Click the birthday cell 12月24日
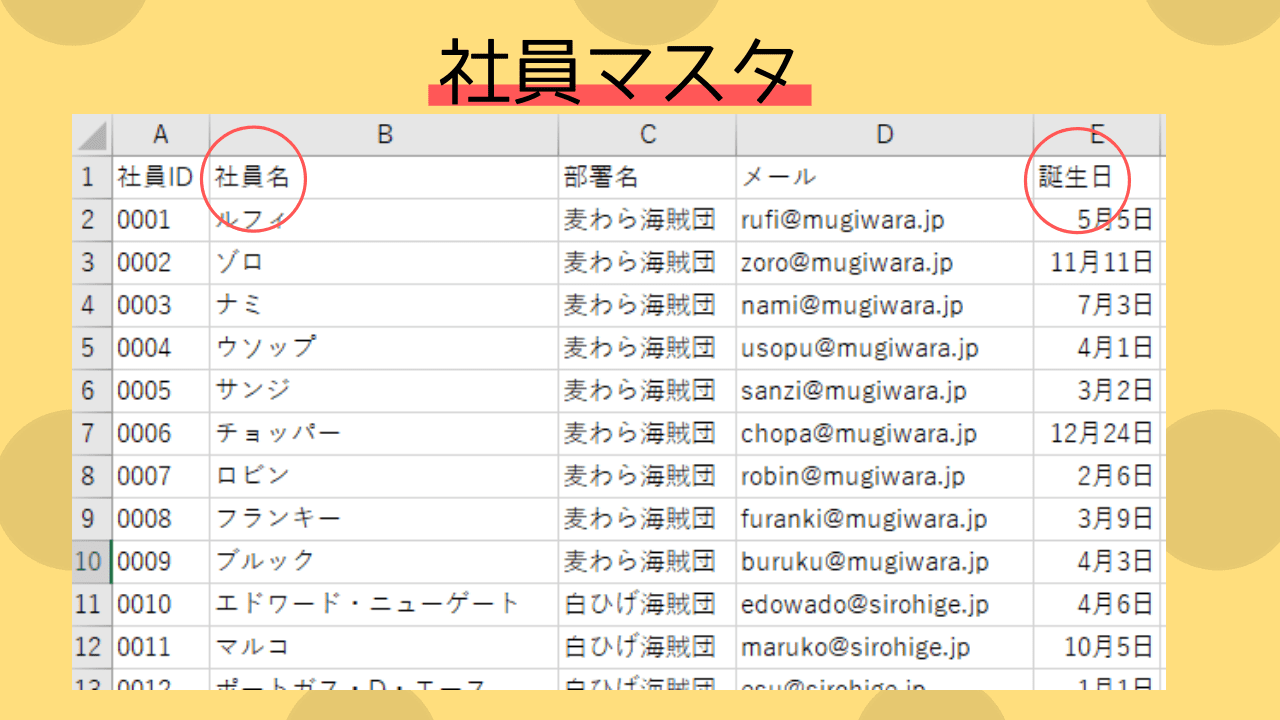The image size is (1280, 720). tap(1101, 434)
